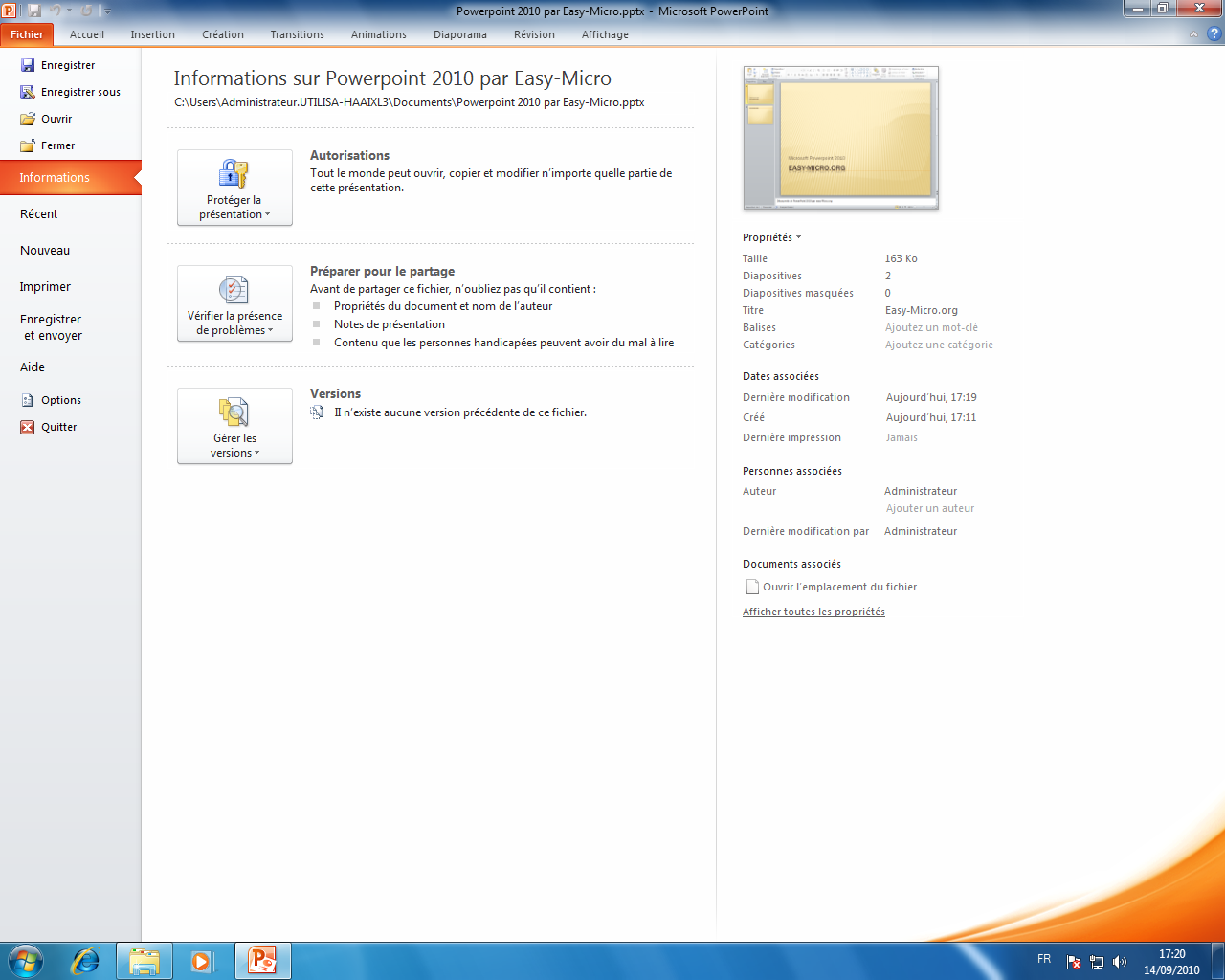Click the PowerPoint taskbar icon

(x=262, y=961)
